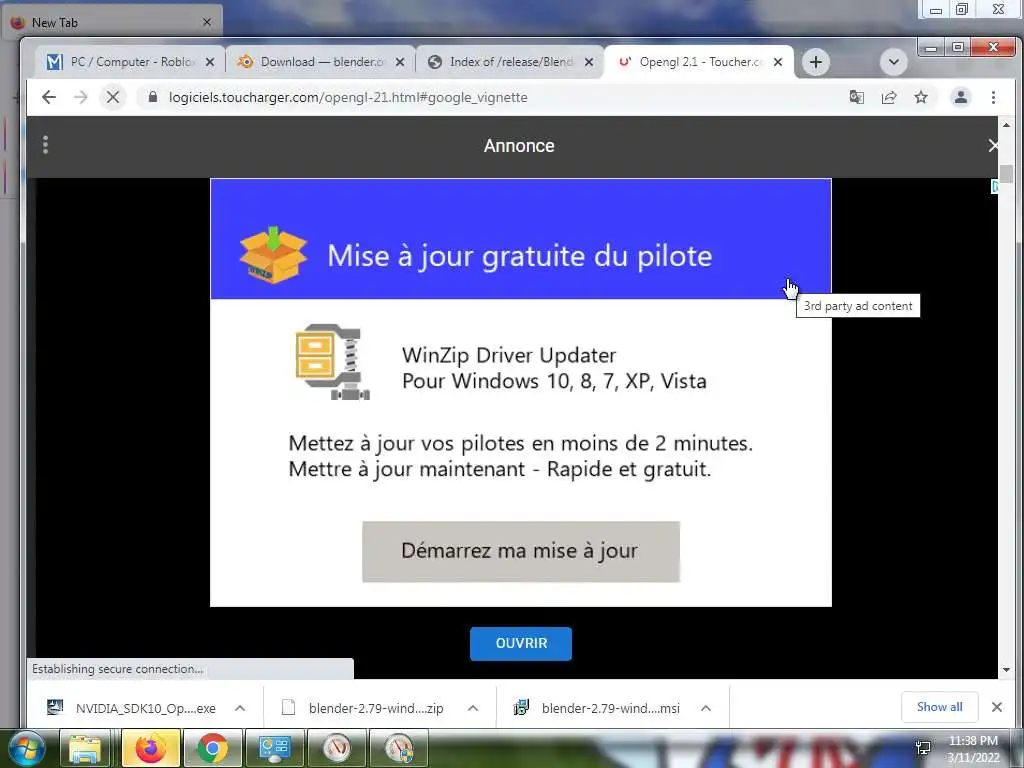Click the first gauge application taskbar icon
The width and height of the screenshot is (1024, 768).
coord(336,749)
